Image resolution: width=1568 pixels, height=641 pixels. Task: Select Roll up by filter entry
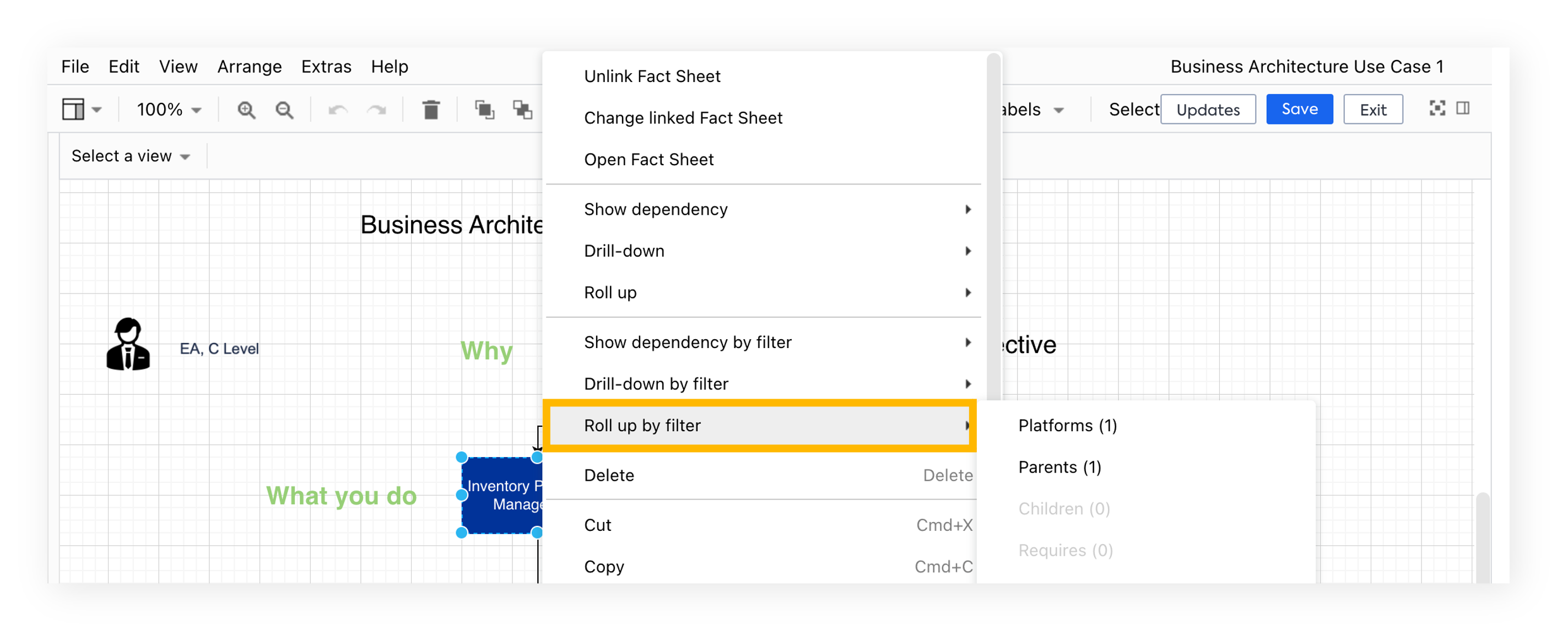click(760, 425)
